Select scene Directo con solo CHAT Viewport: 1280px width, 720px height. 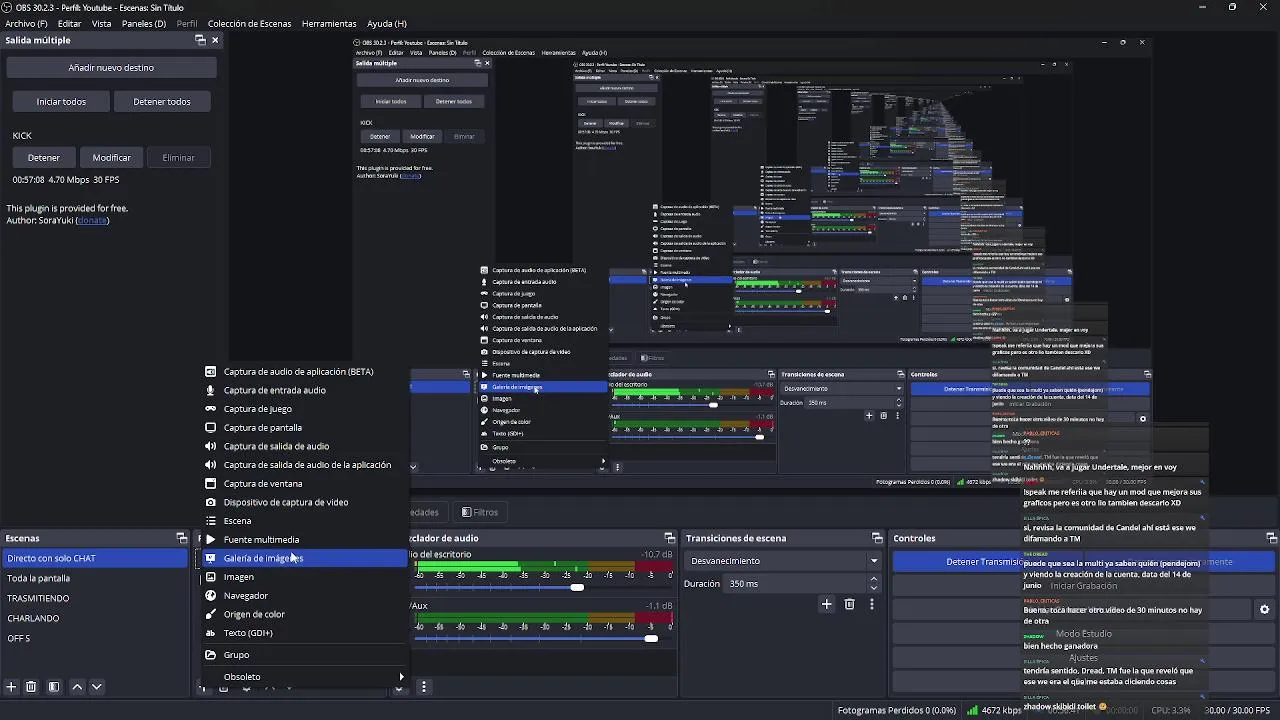coord(94,558)
